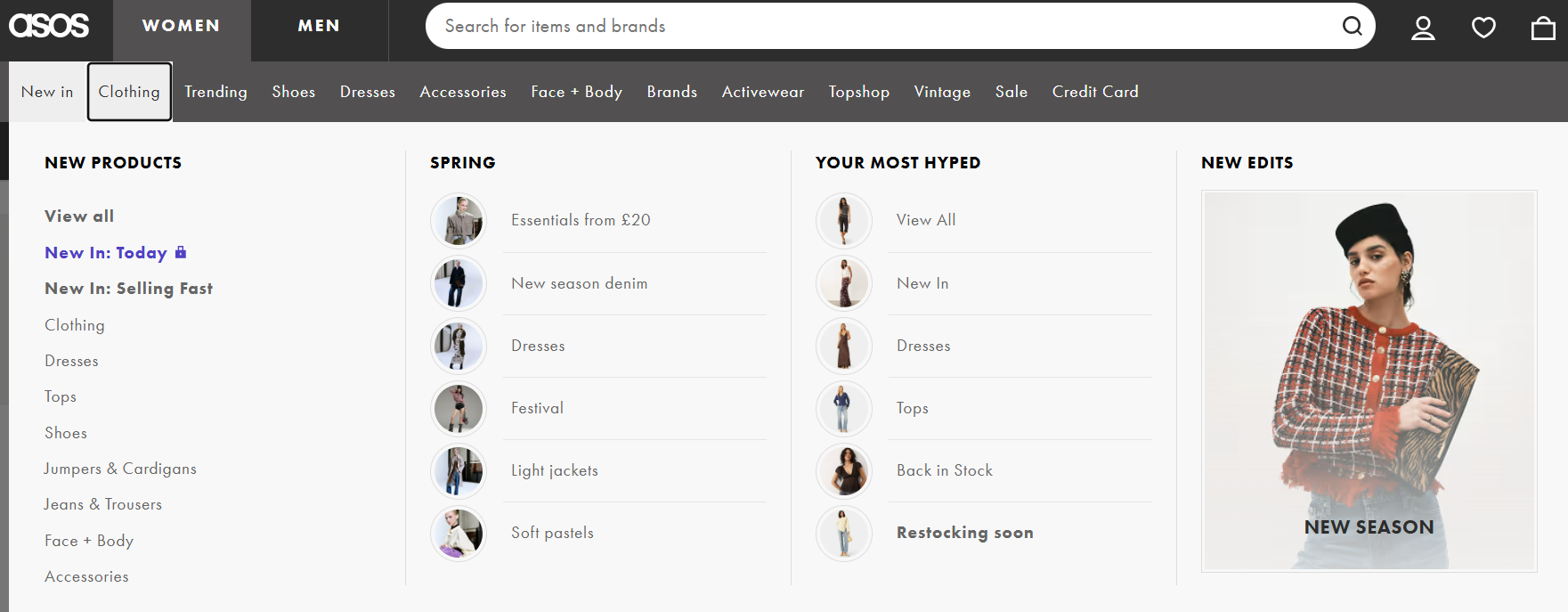1568x612 pixels.
Task: Click the search magnifier icon
Action: 1352,26
